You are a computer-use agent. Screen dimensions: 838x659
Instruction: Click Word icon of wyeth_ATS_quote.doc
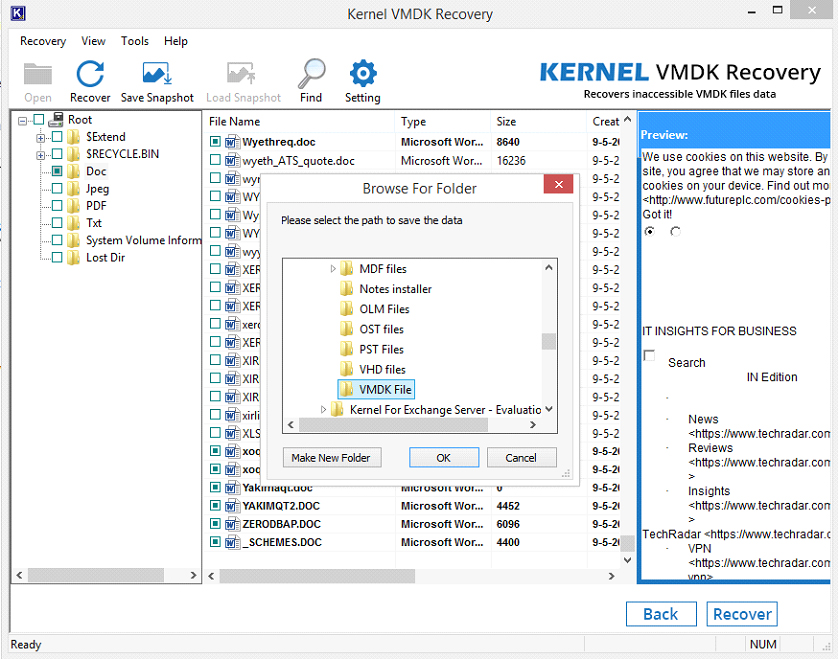click(232, 160)
